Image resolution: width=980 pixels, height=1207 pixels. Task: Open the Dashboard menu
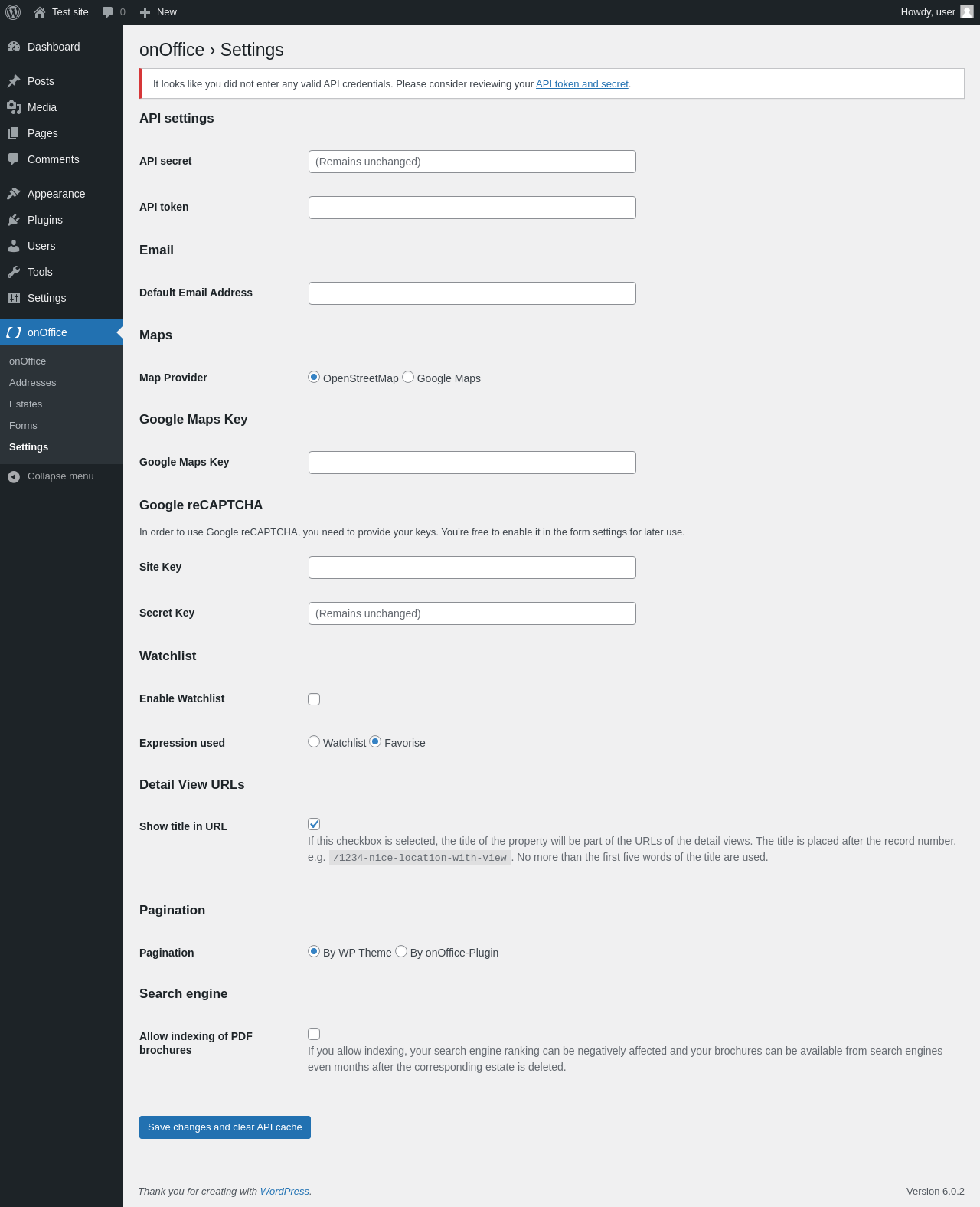[x=61, y=47]
